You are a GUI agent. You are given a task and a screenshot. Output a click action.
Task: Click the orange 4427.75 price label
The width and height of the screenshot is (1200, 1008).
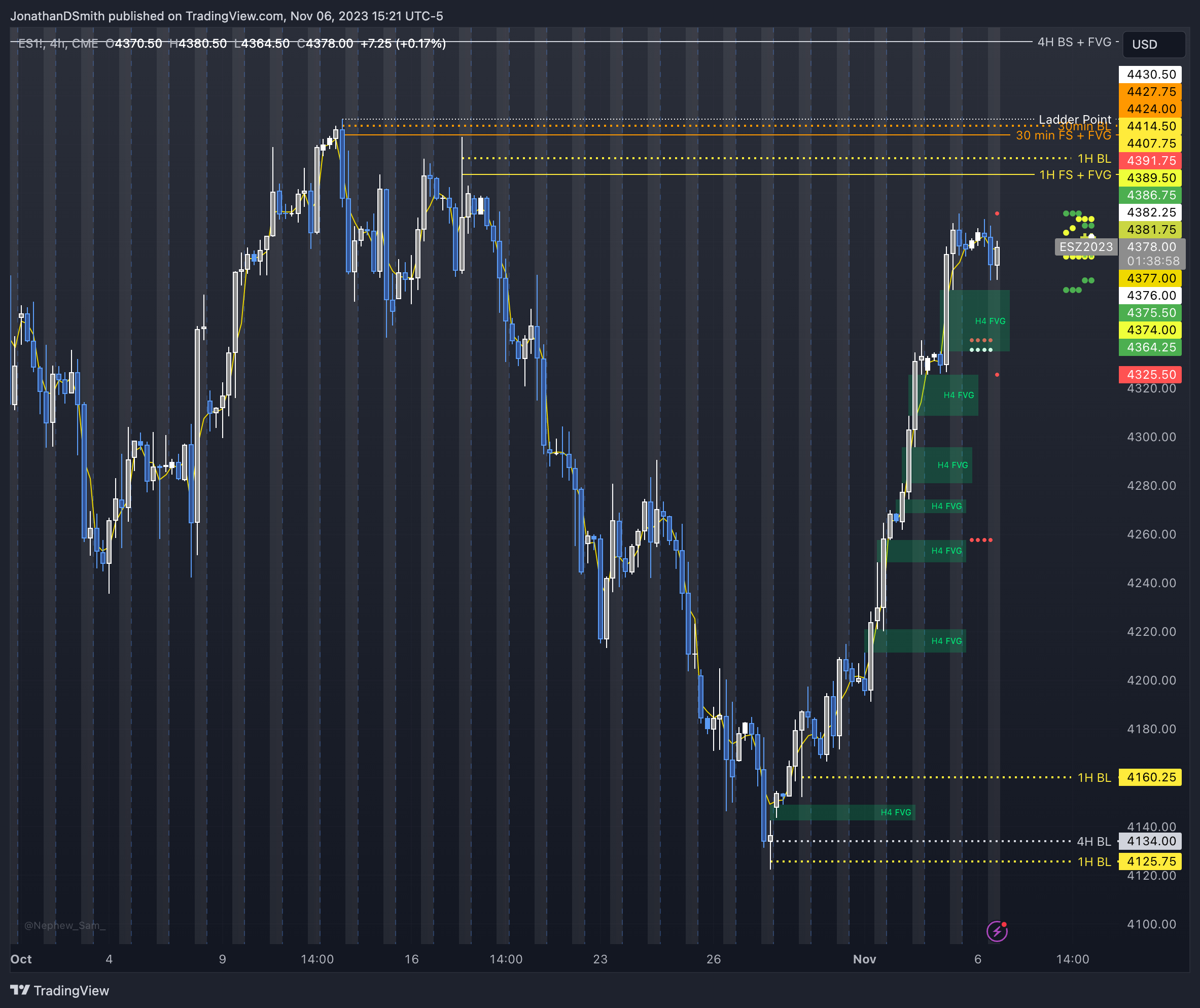(1150, 91)
